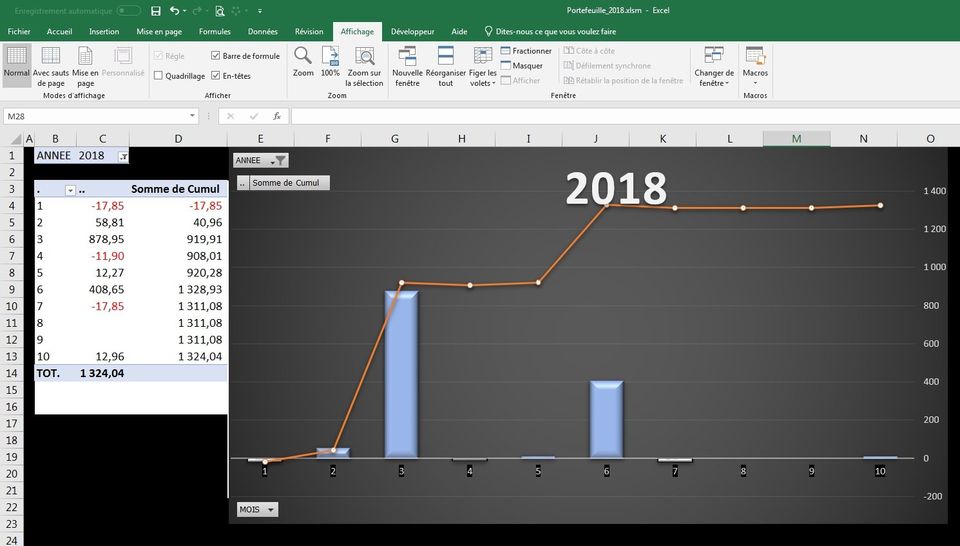Image resolution: width=960 pixels, height=546 pixels.
Task: Click the Personnalisé views icon
Action: click(x=123, y=62)
